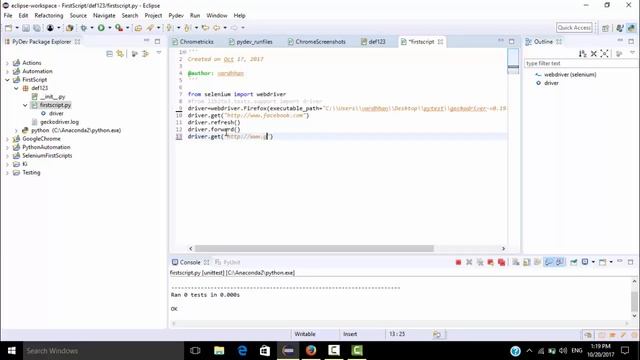
Task: Click the console vertical scrollbar thumb
Action: [634, 302]
